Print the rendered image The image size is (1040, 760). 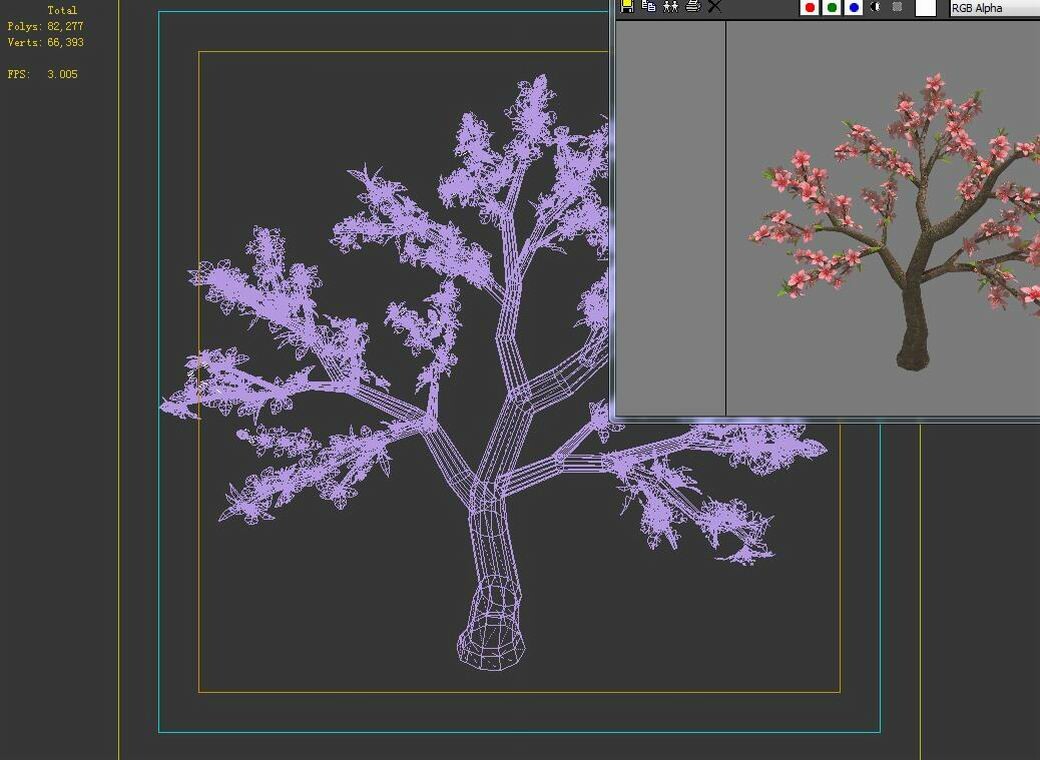693,7
